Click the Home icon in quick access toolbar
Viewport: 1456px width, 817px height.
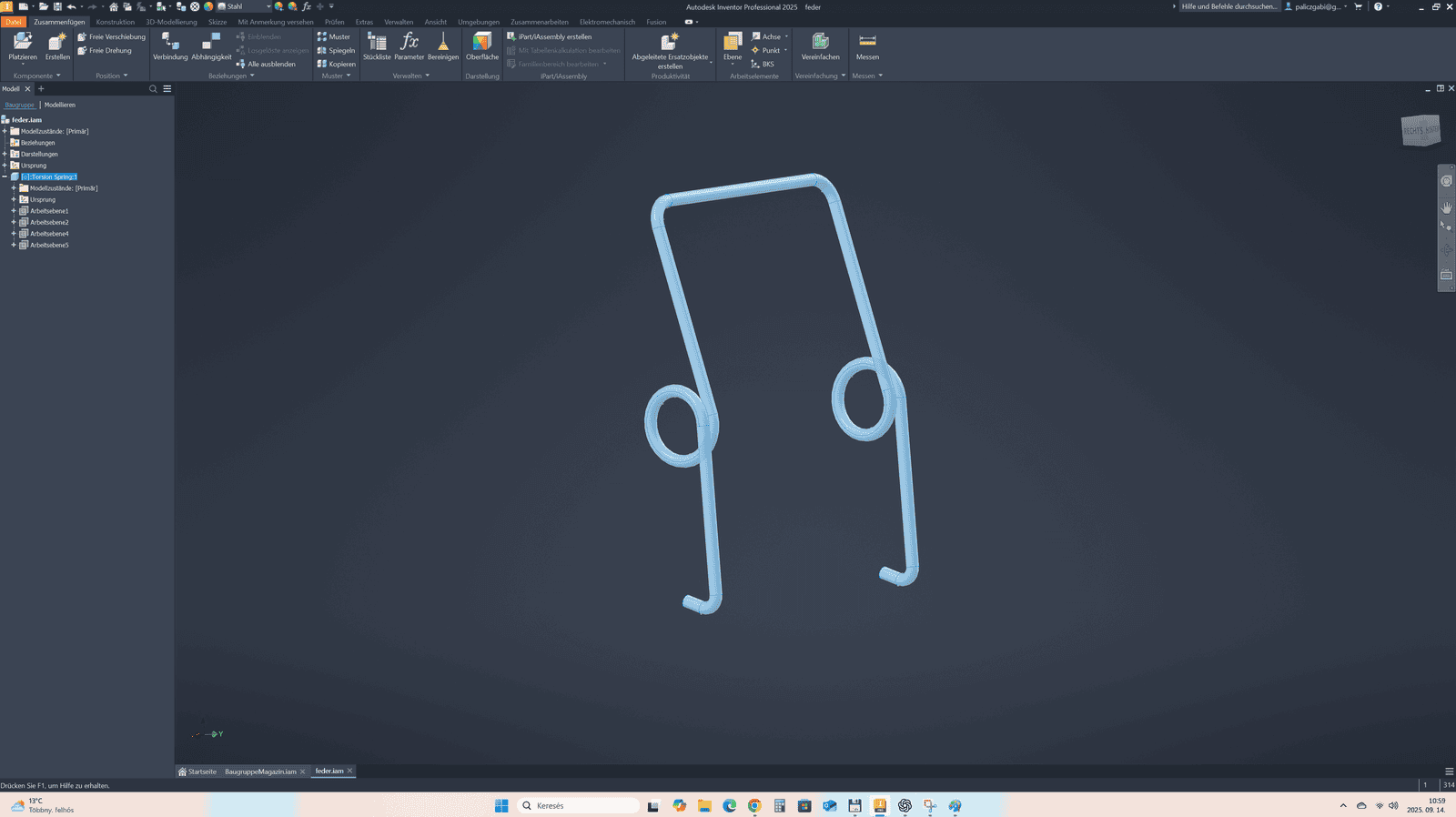[x=114, y=6]
